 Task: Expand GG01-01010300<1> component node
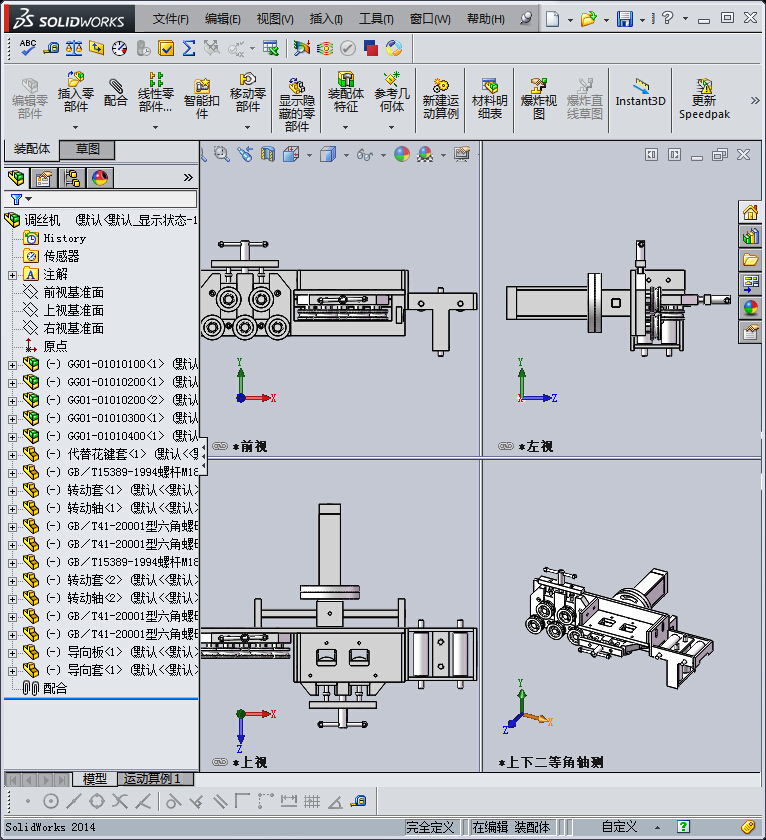tap(12, 419)
